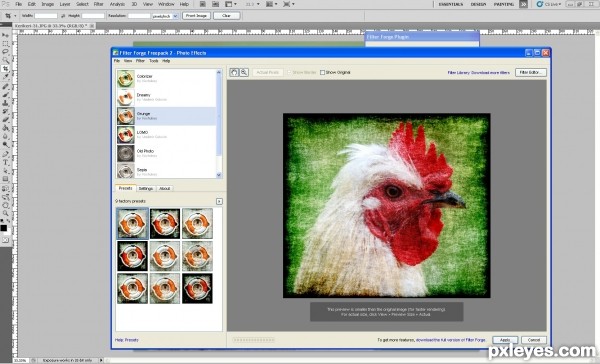This screenshot has height=364, width=600.
Task: Open the Filter Editor button
Action: tap(530, 72)
